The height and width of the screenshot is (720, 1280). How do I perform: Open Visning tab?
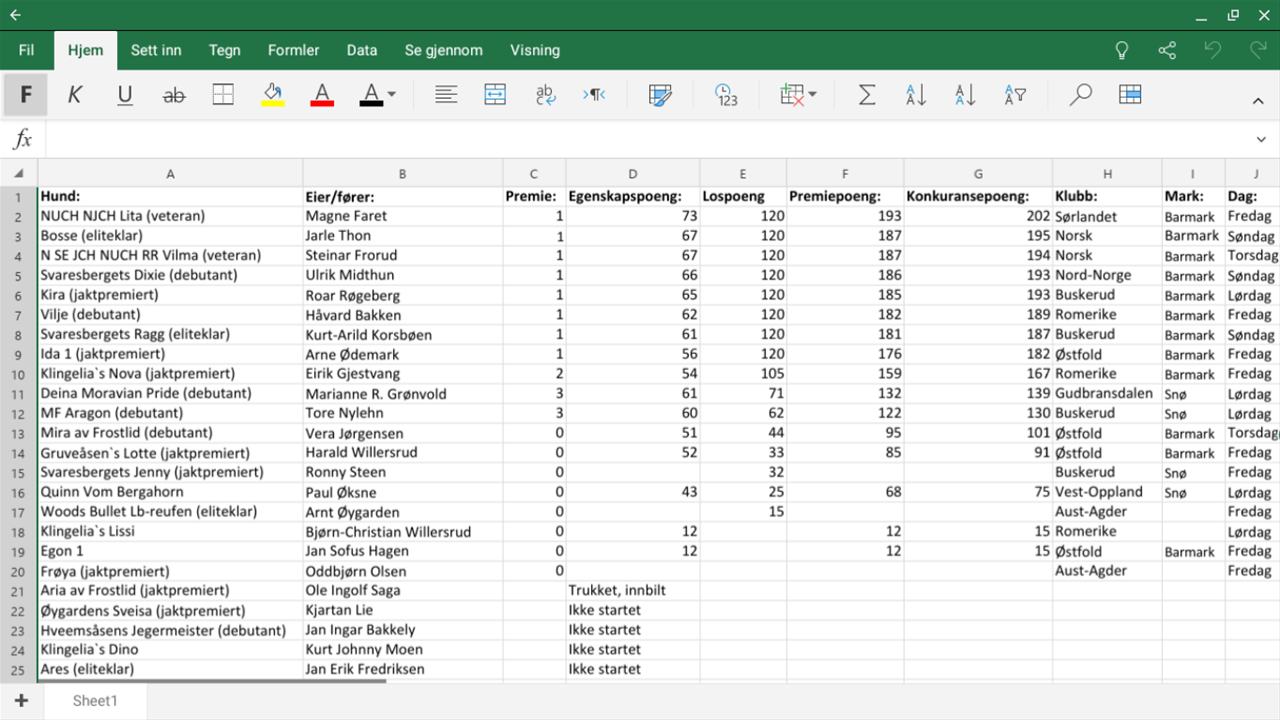click(x=535, y=50)
